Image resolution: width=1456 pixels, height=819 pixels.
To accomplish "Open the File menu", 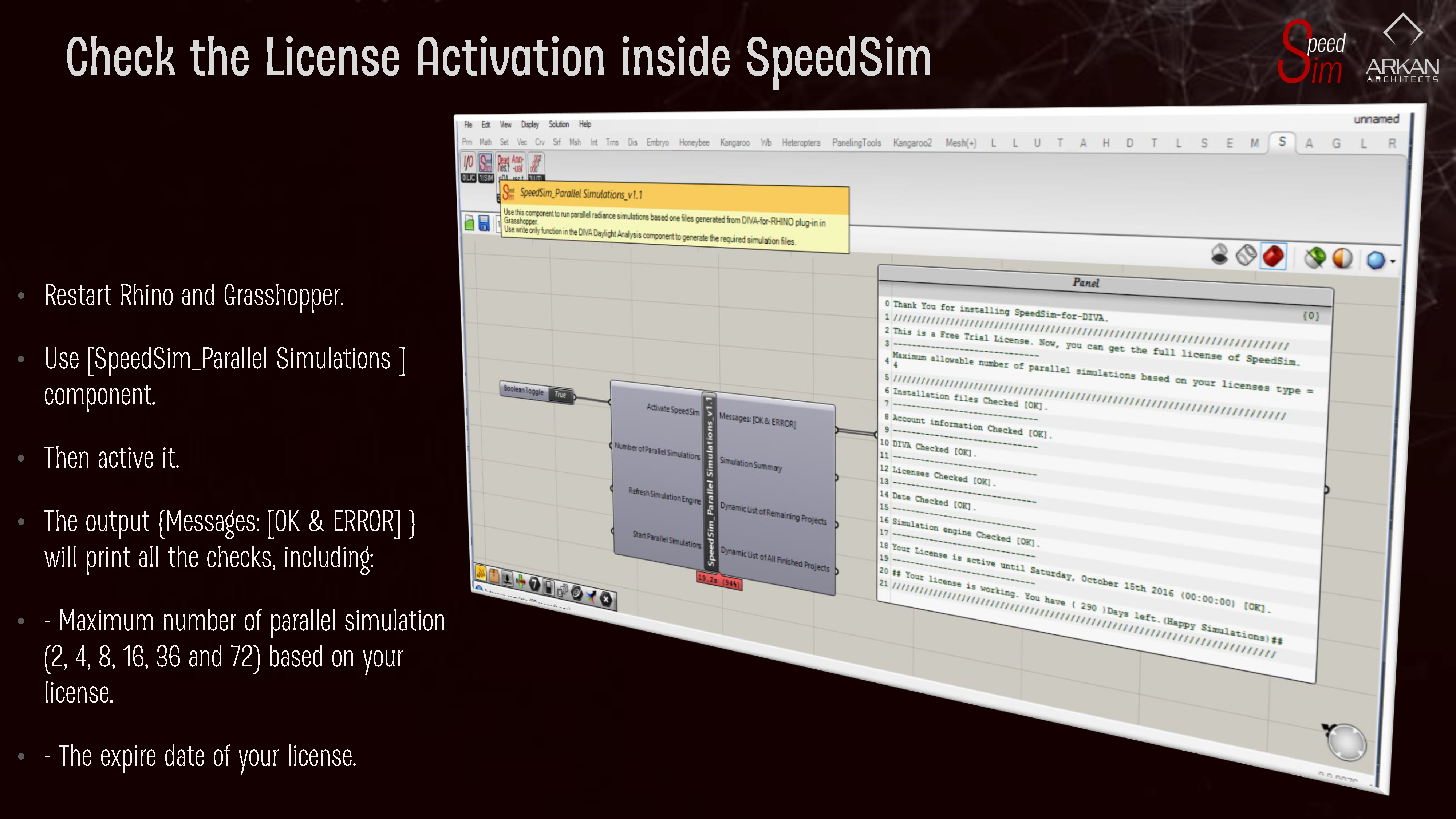I will [x=468, y=124].
